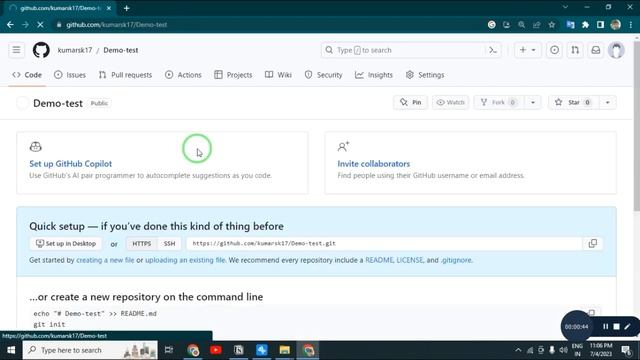Stop loading the page in Chrome
This screenshot has height=360, width=640.
tap(40, 24)
